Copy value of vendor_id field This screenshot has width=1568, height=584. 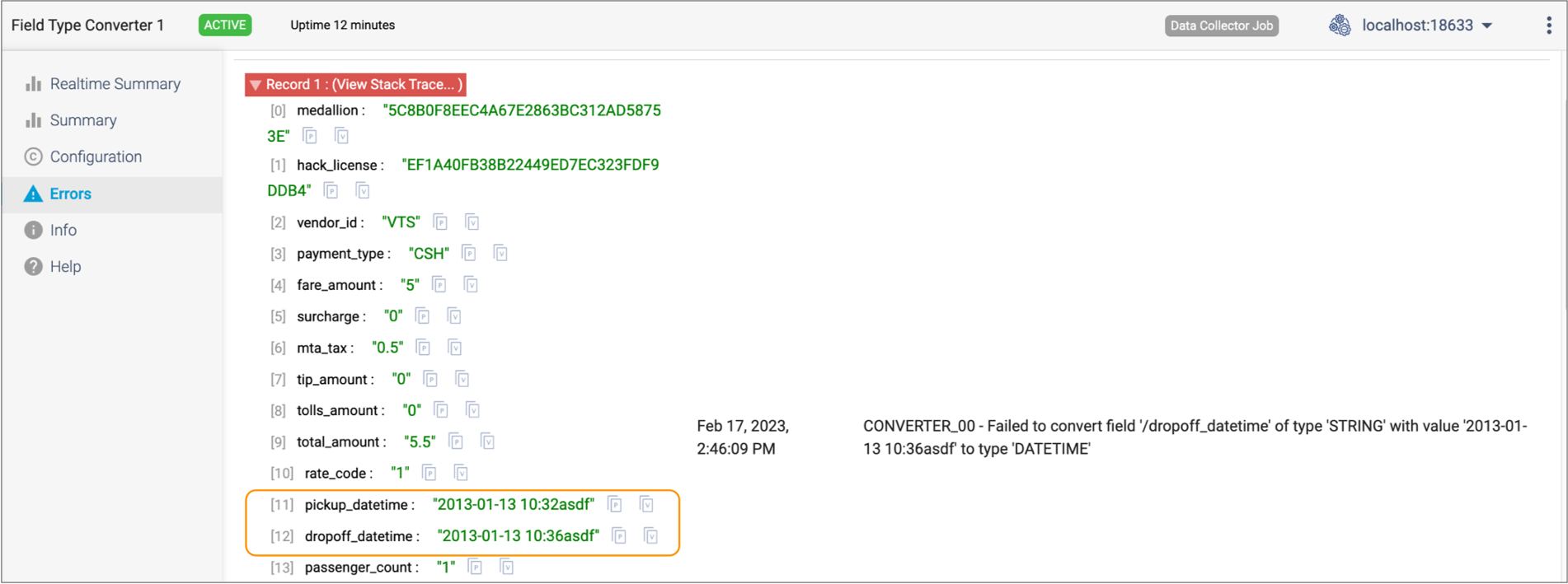pos(472,222)
